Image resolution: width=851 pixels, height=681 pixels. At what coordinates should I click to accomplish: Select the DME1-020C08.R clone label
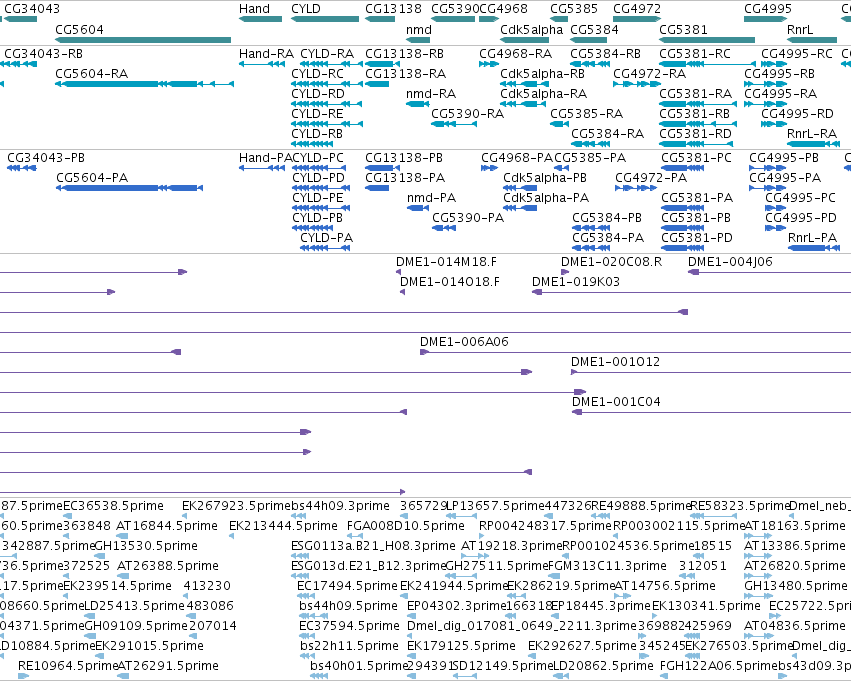tap(612, 262)
